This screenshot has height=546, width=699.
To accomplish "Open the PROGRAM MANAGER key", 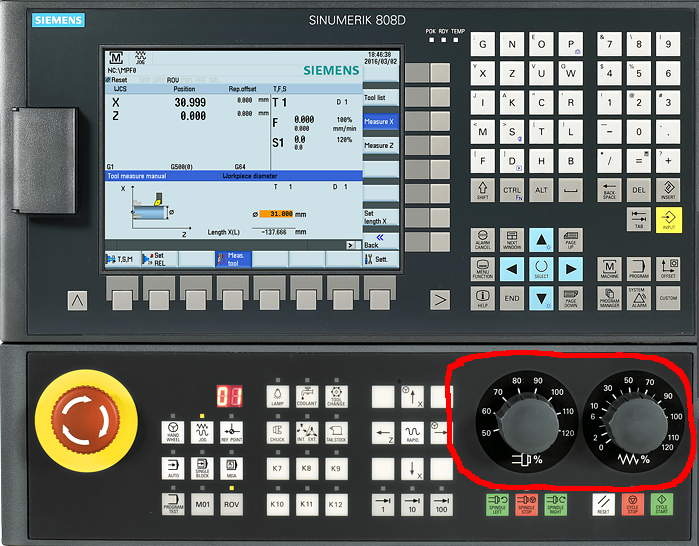I will click(609, 298).
